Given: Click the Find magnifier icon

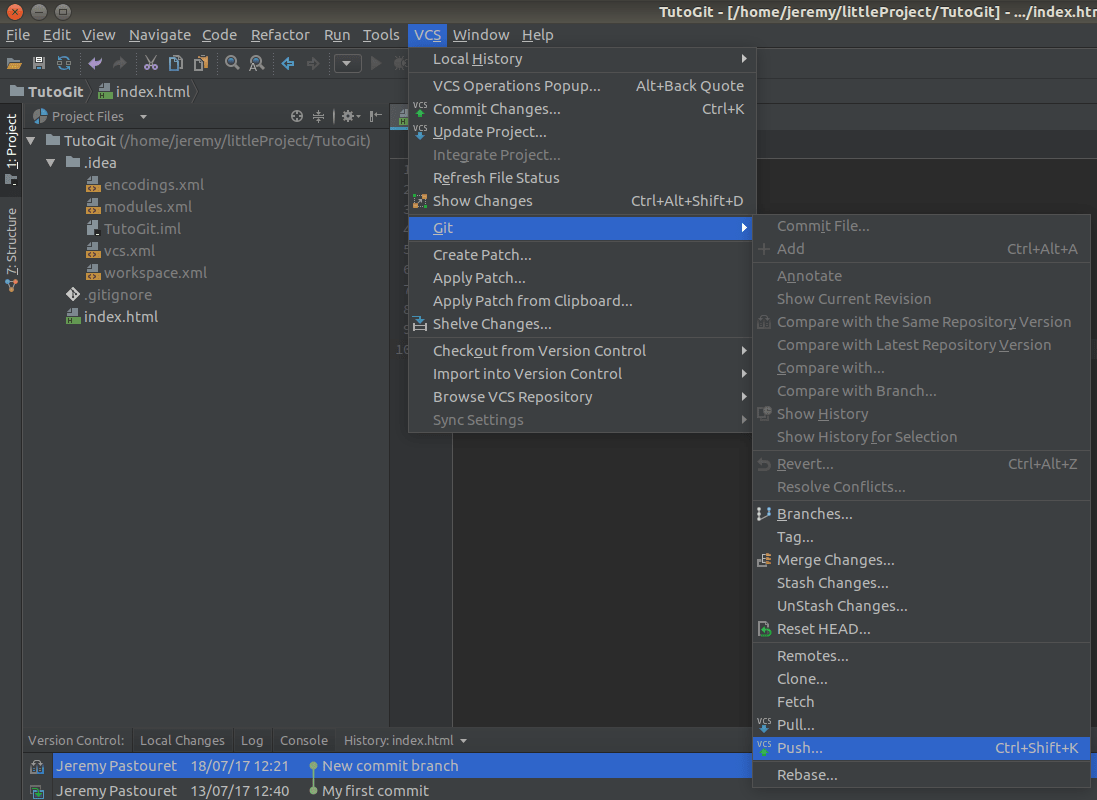Looking at the screenshot, I should (x=232, y=64).
